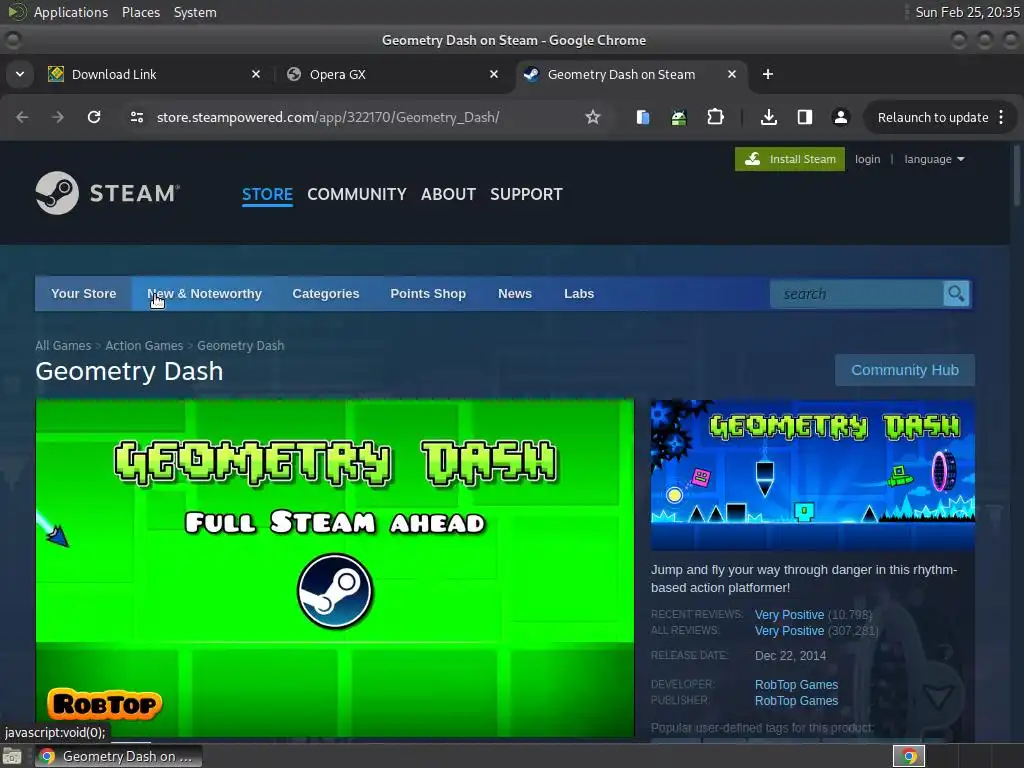Open recent reviews Very Positive link

pyautogui.click(x=790, y=615)
